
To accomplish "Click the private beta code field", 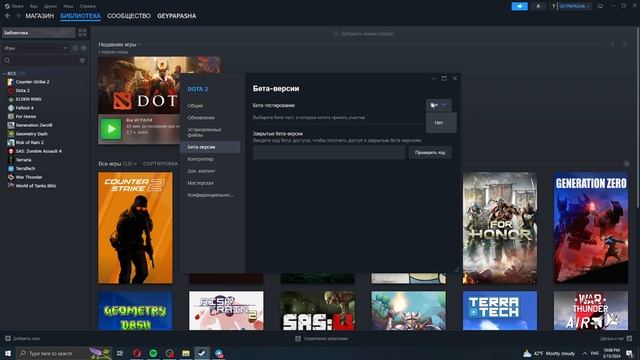I will 329,153.
